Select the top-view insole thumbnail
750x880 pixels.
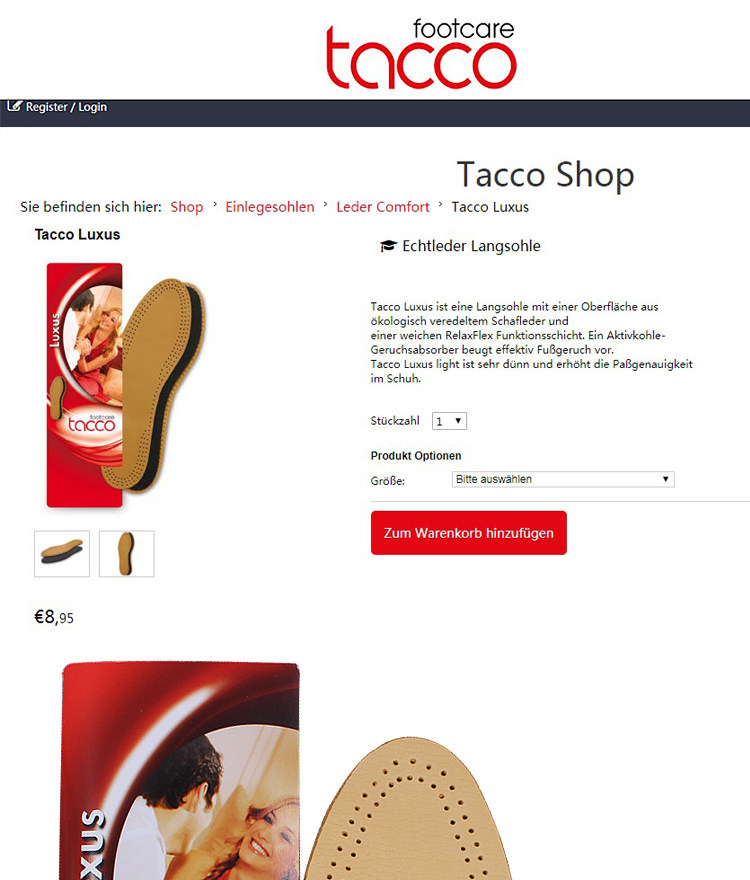[x=127, y=554]
